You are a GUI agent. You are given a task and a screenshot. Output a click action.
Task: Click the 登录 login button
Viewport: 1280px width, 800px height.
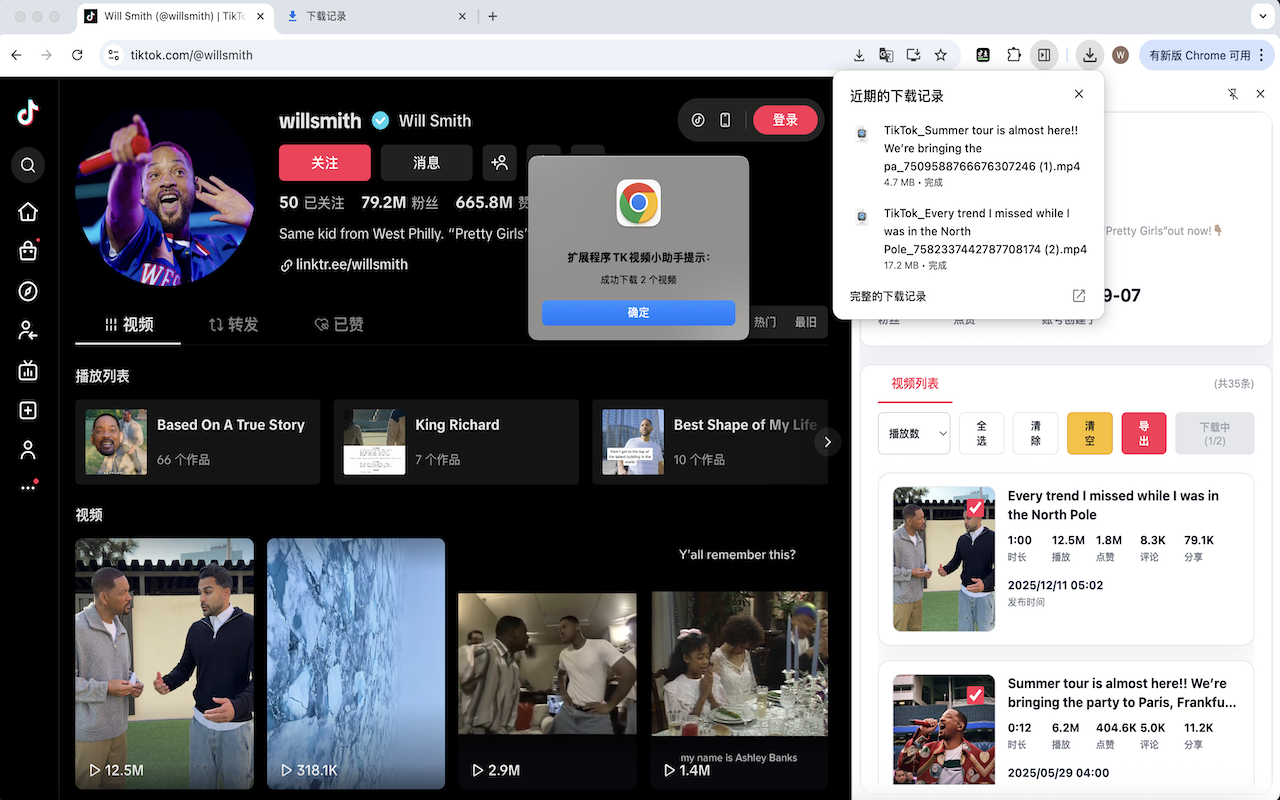click(x=785, y=120)
